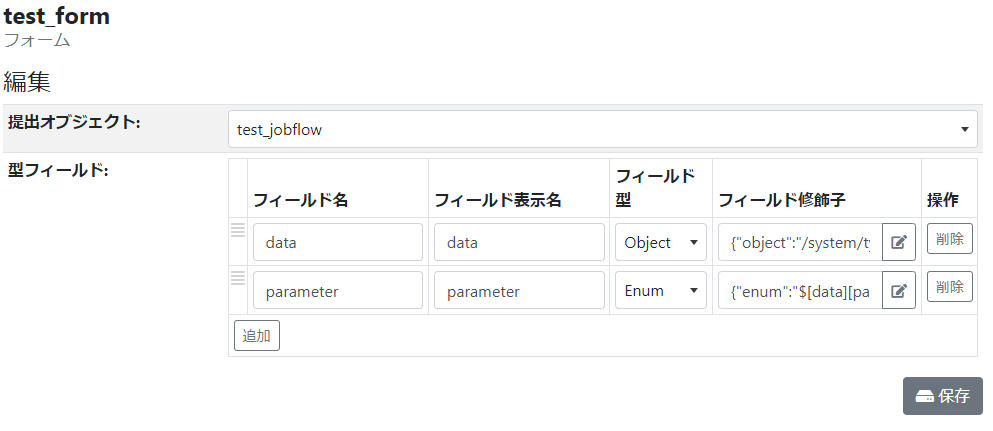Click the modifier text starting with {"enum"

click(800, 291)
